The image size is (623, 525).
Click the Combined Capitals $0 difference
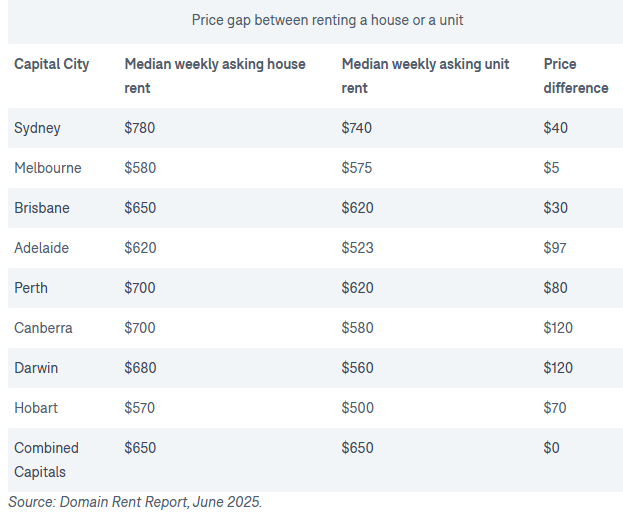coord(552,448)
